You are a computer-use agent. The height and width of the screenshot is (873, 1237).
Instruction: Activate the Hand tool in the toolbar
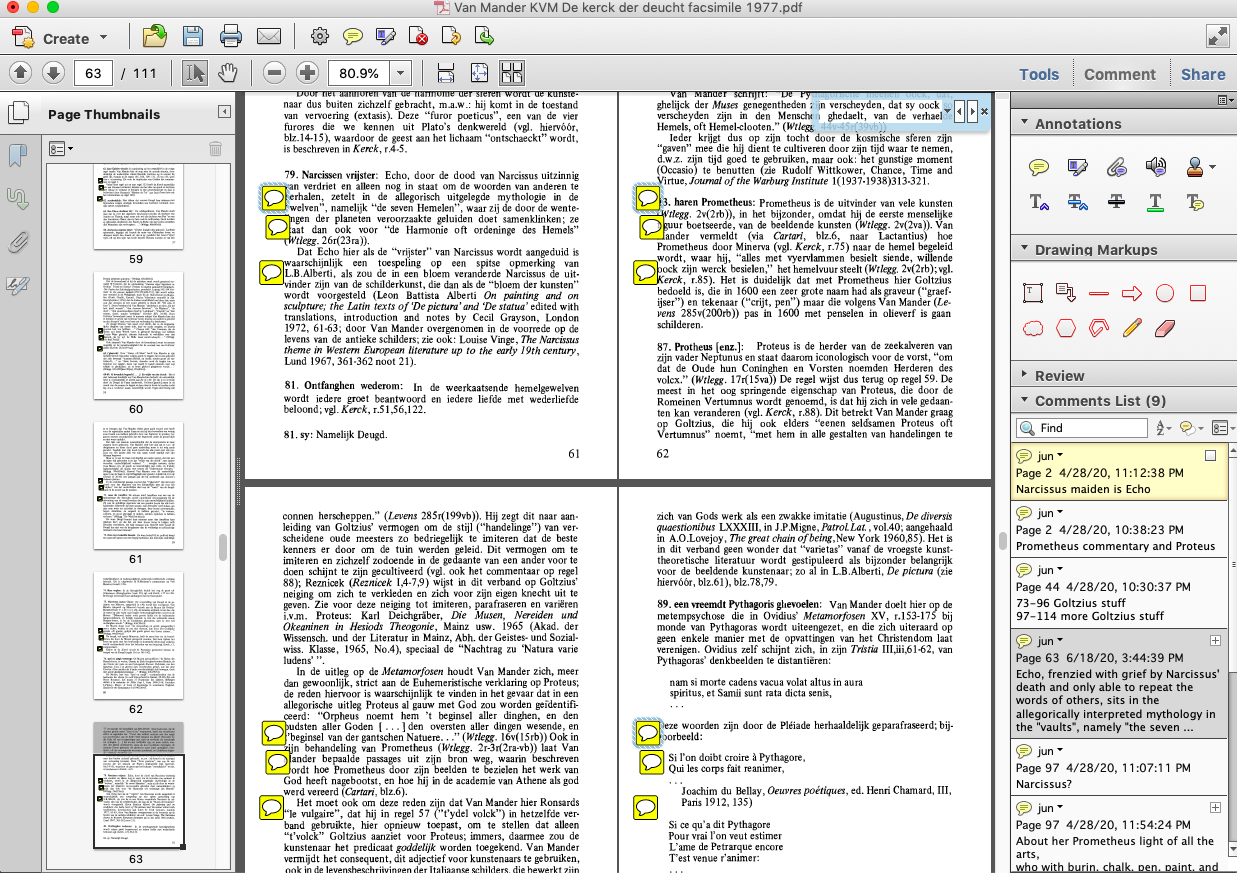click(226, 72)
